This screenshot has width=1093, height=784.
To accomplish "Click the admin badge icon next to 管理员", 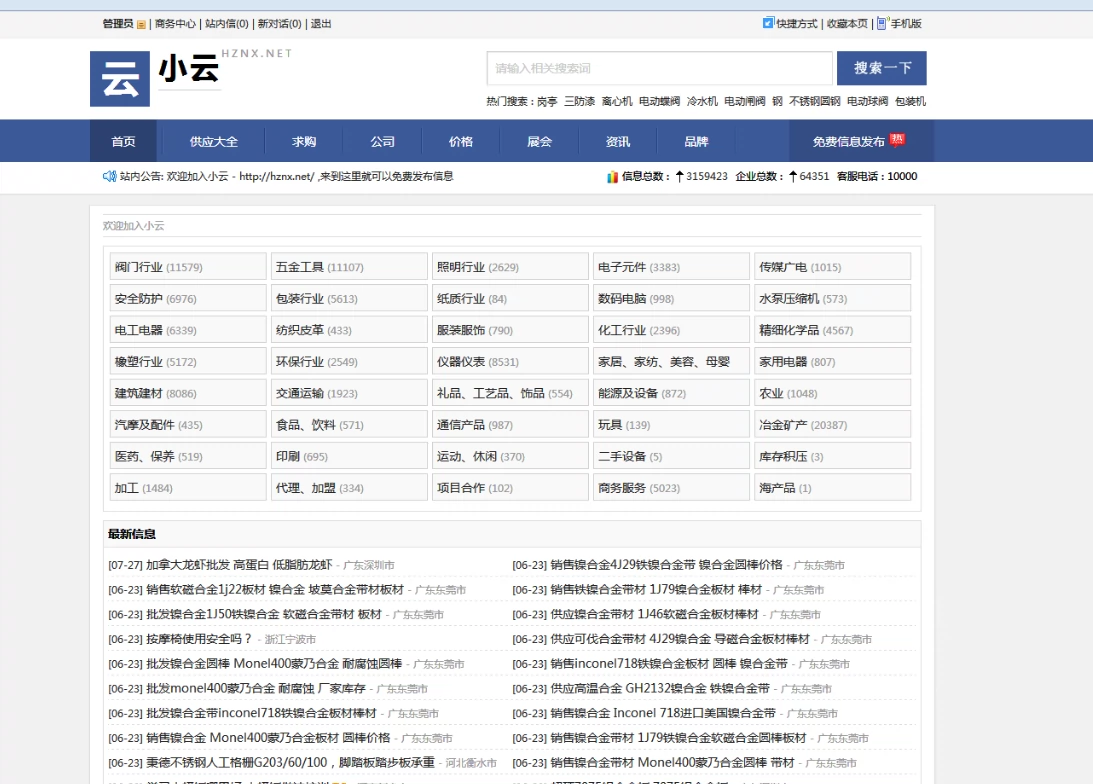I will [142, 24].
